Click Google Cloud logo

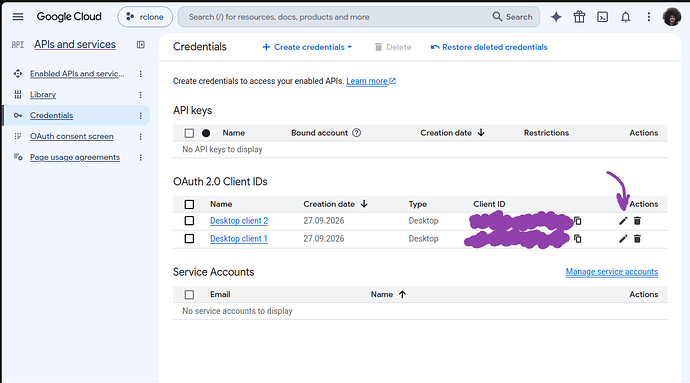[69, 17]
